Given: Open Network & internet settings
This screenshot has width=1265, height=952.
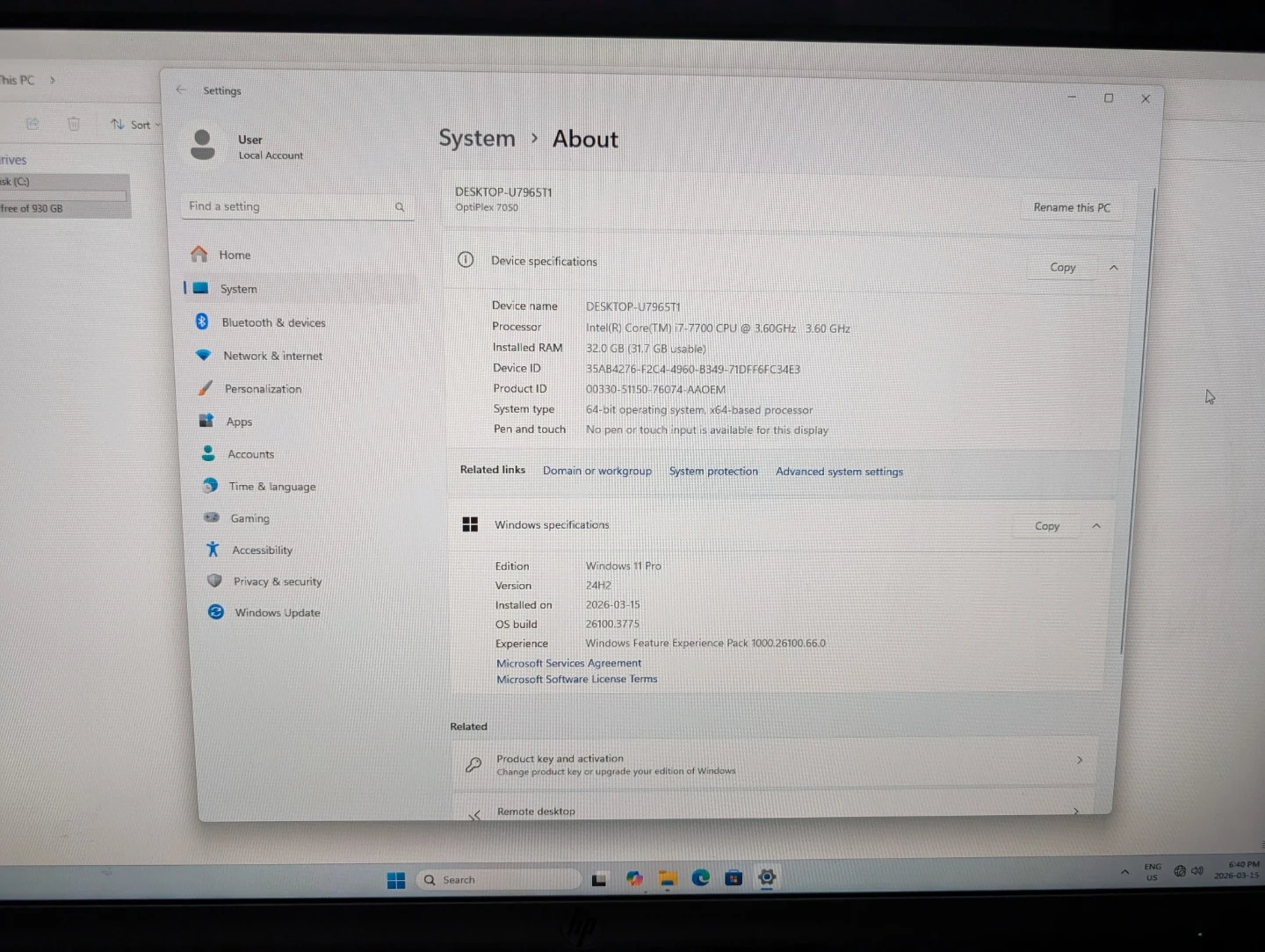Looking at the screenshot, I should (x=272, y=356).
